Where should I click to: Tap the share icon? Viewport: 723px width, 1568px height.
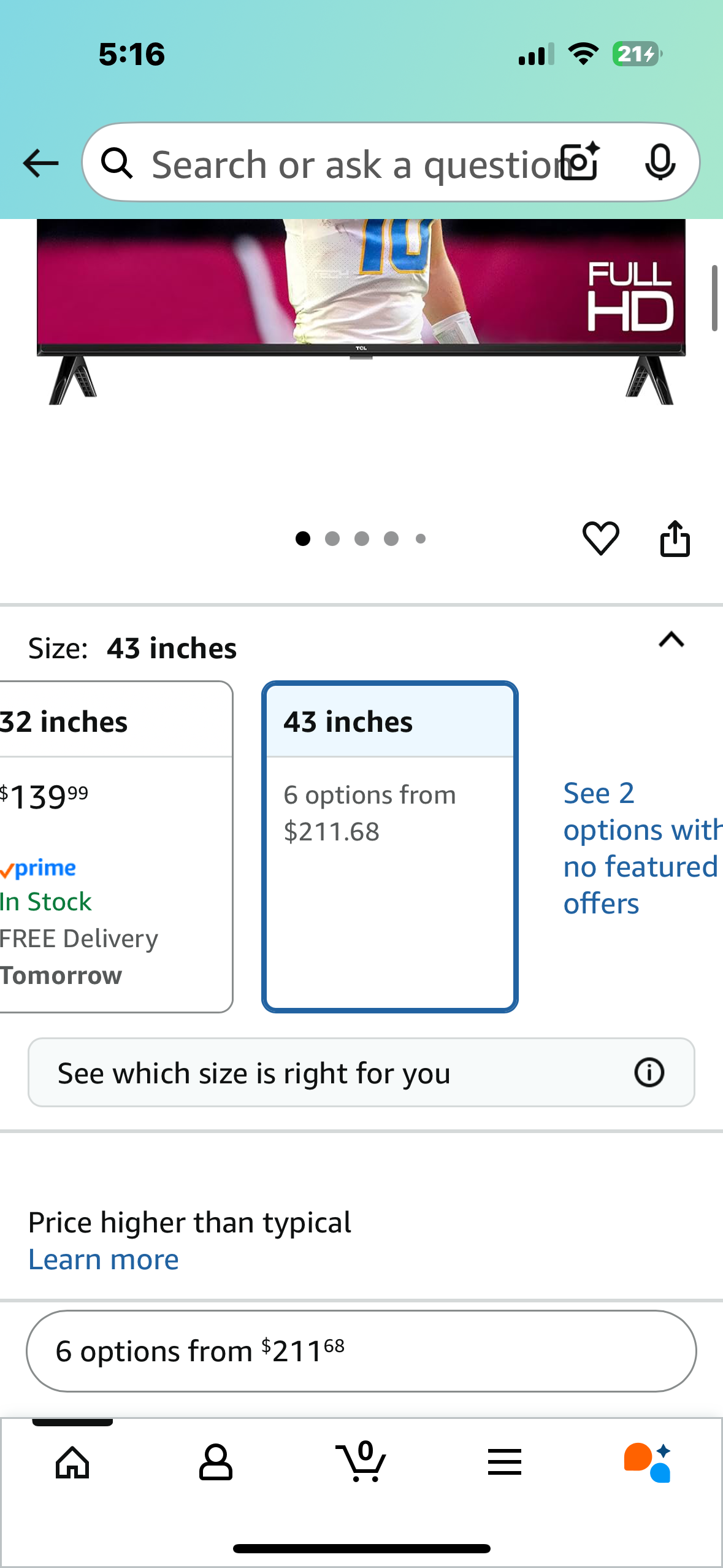pos(675,539)
